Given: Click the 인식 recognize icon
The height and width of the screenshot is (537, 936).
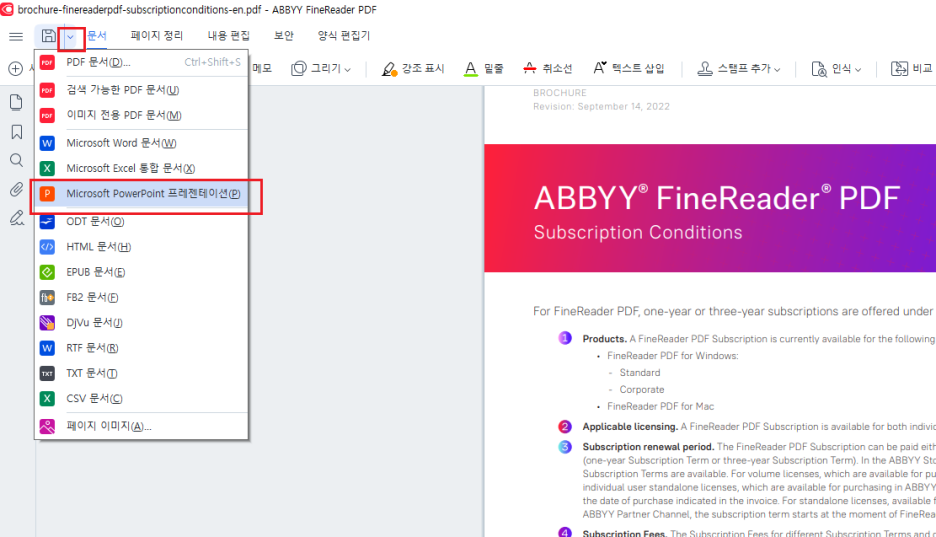Looking at the screenshot, I should click(x=818, y=69).
